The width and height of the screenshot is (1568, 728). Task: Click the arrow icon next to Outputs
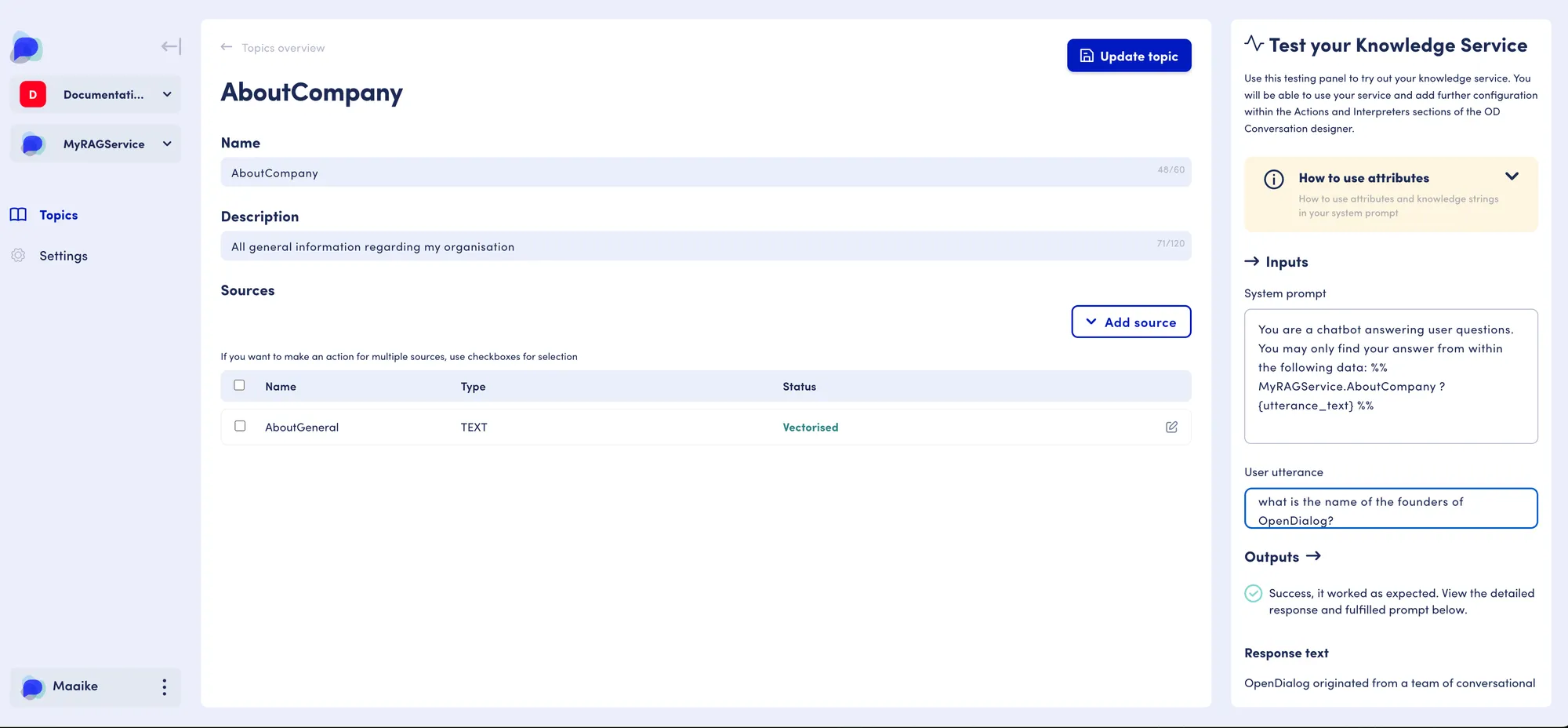pyautogui.click(x=1314, y=556)
